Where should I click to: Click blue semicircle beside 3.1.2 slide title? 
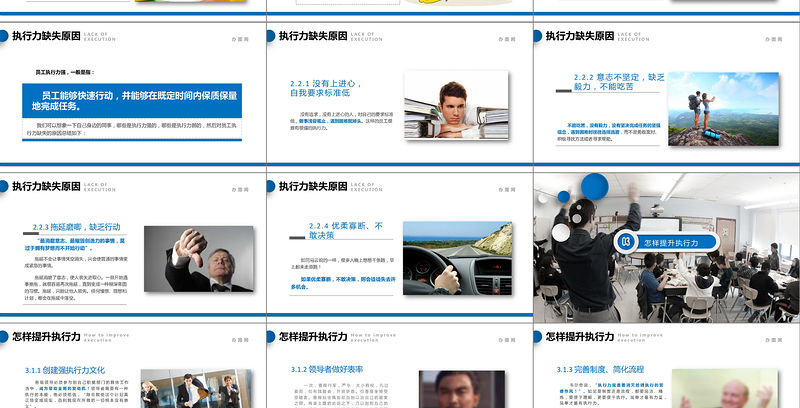pos(270,337)
